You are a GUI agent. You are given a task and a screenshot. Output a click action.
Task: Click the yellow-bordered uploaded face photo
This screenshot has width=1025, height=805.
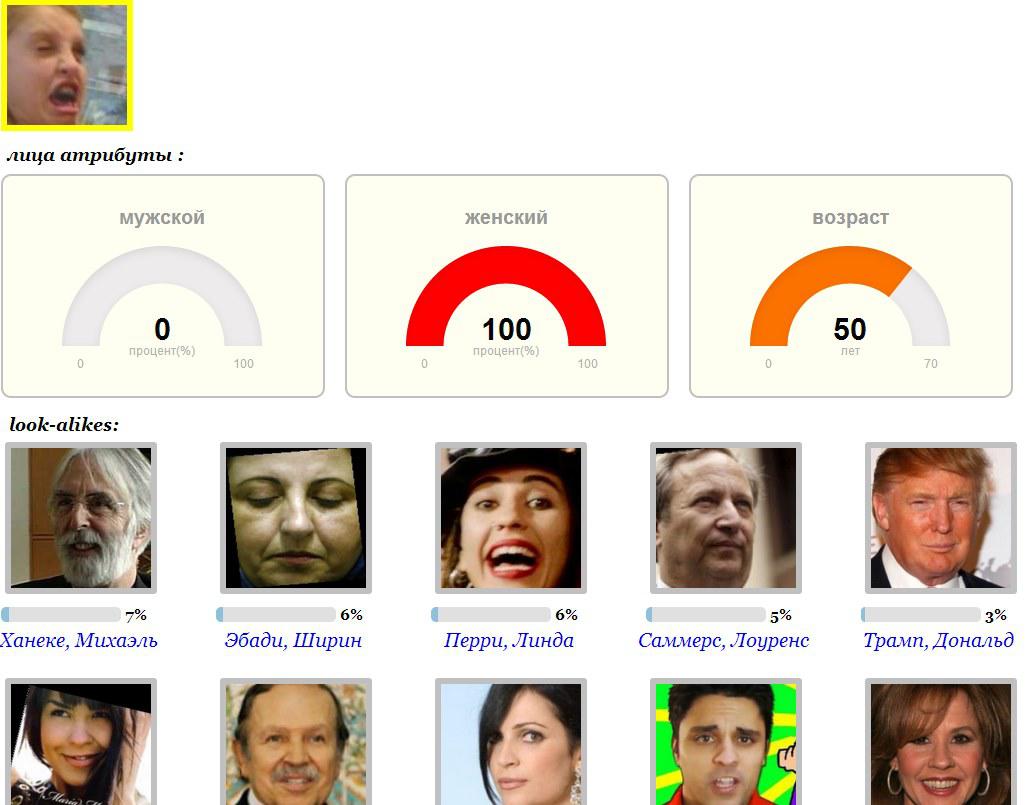[67, 64]
